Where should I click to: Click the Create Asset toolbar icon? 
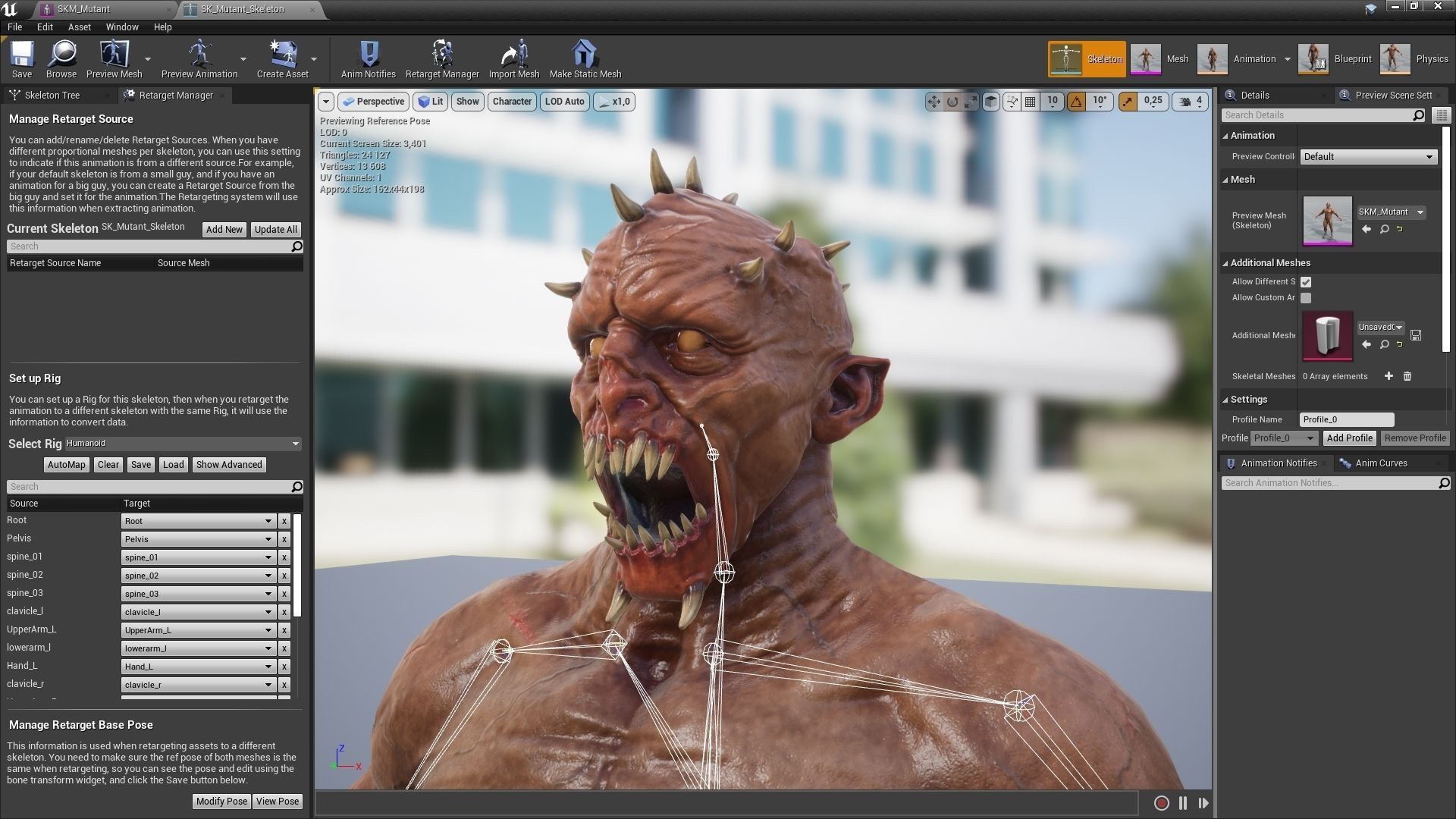pos(283,58)
